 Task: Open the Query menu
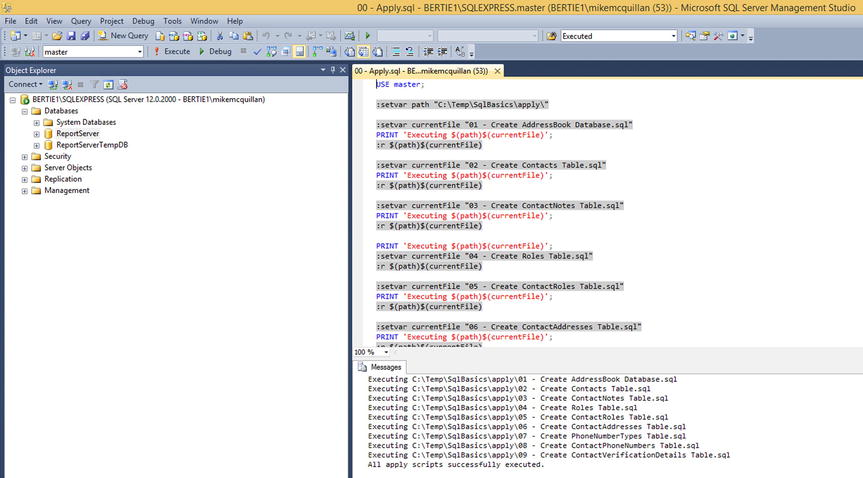click(x=80, y=21)
